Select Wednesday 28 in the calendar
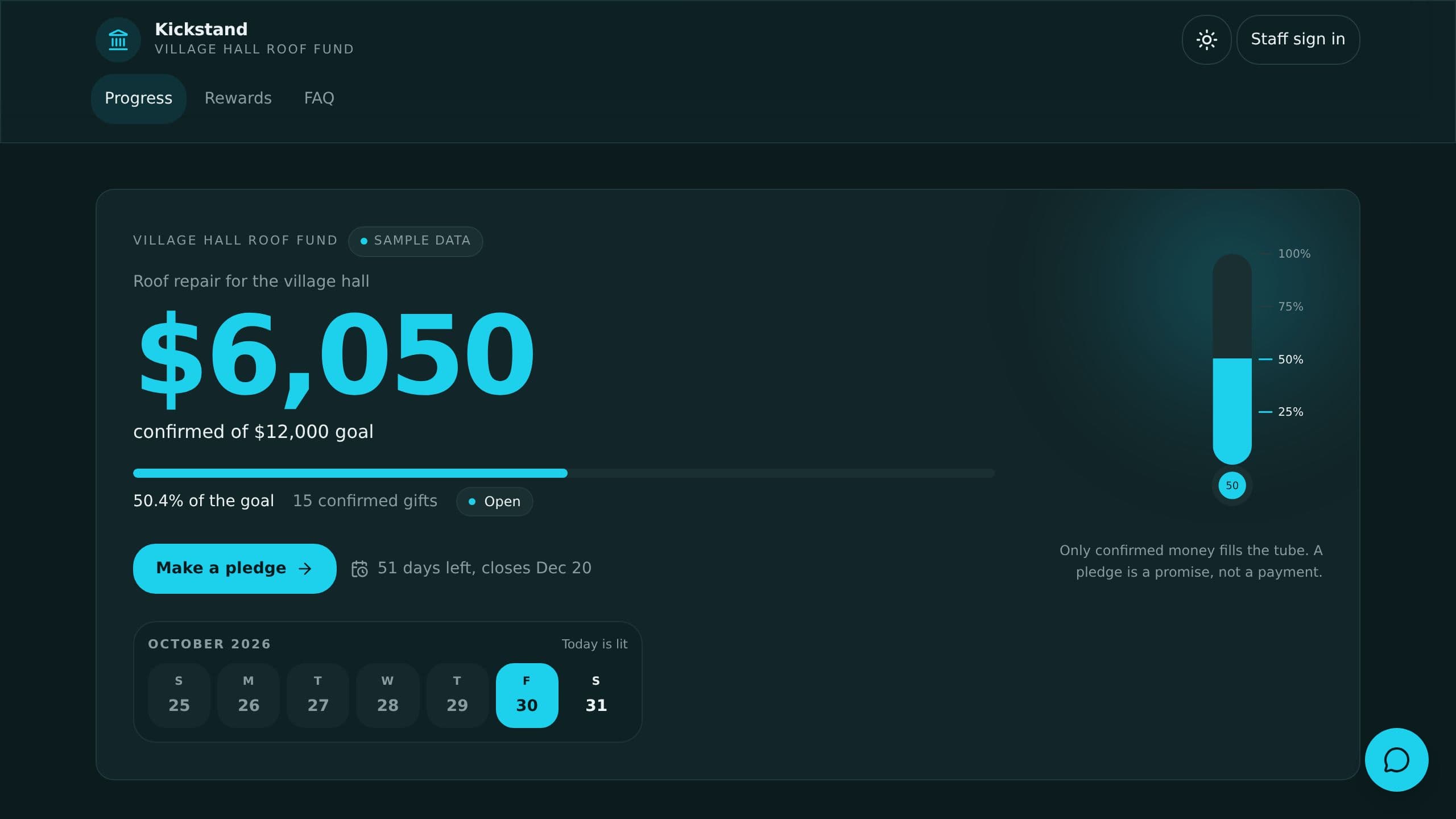 [x=388, y=695]
